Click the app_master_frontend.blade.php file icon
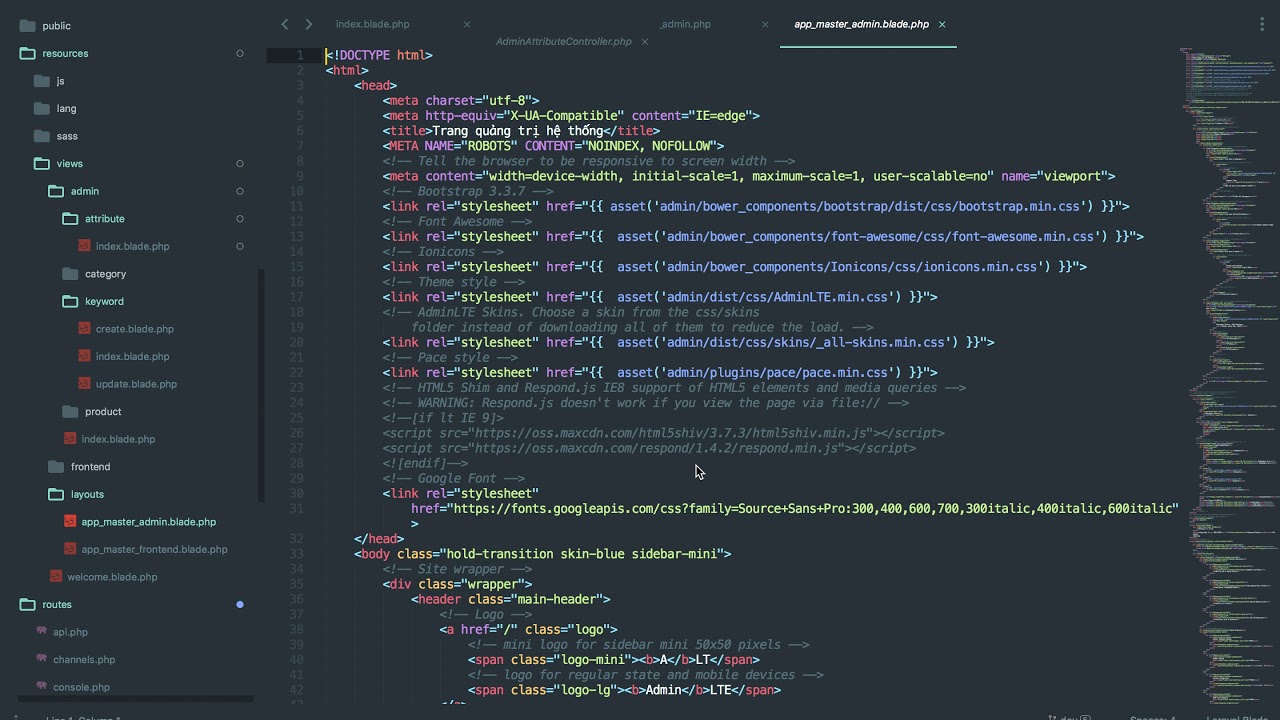 70,549
